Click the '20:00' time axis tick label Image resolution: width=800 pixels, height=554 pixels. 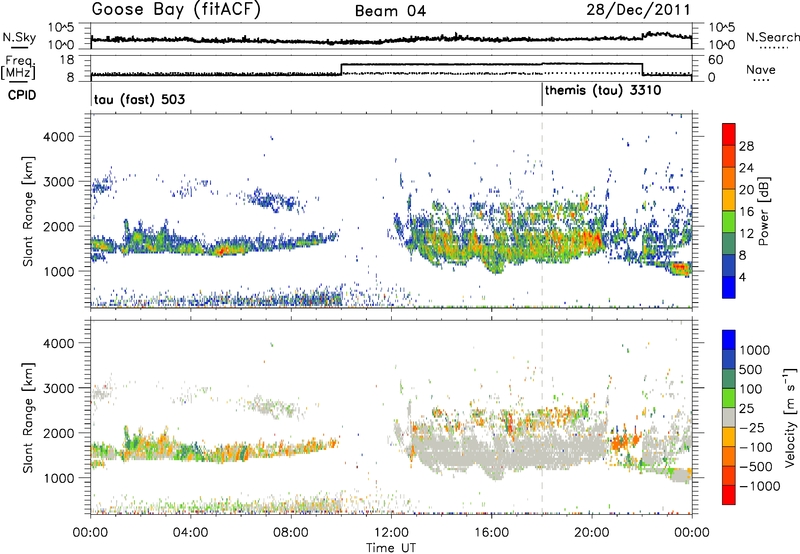tap(591, 533)
